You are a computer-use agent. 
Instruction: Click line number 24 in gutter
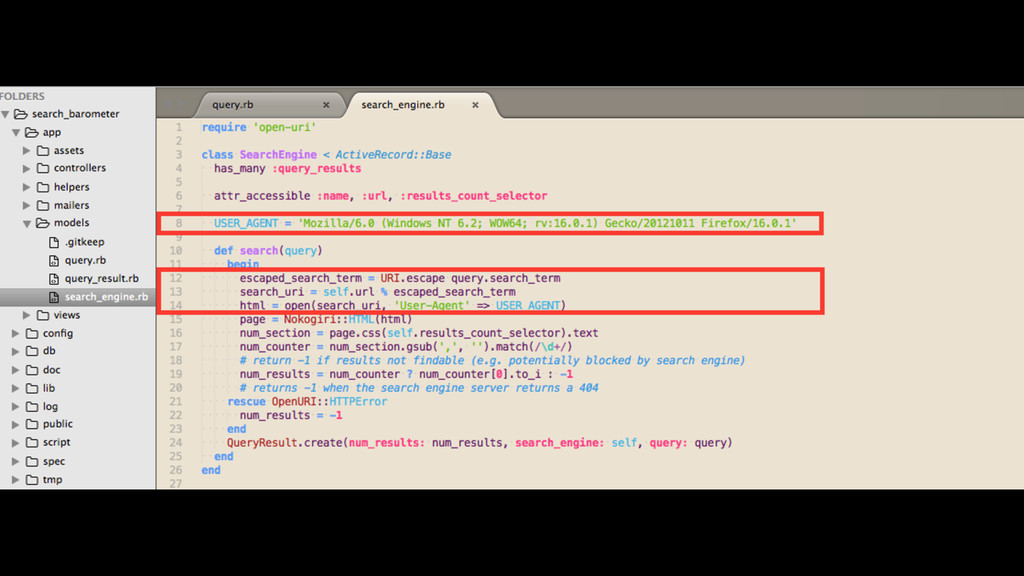pos(176,443)
